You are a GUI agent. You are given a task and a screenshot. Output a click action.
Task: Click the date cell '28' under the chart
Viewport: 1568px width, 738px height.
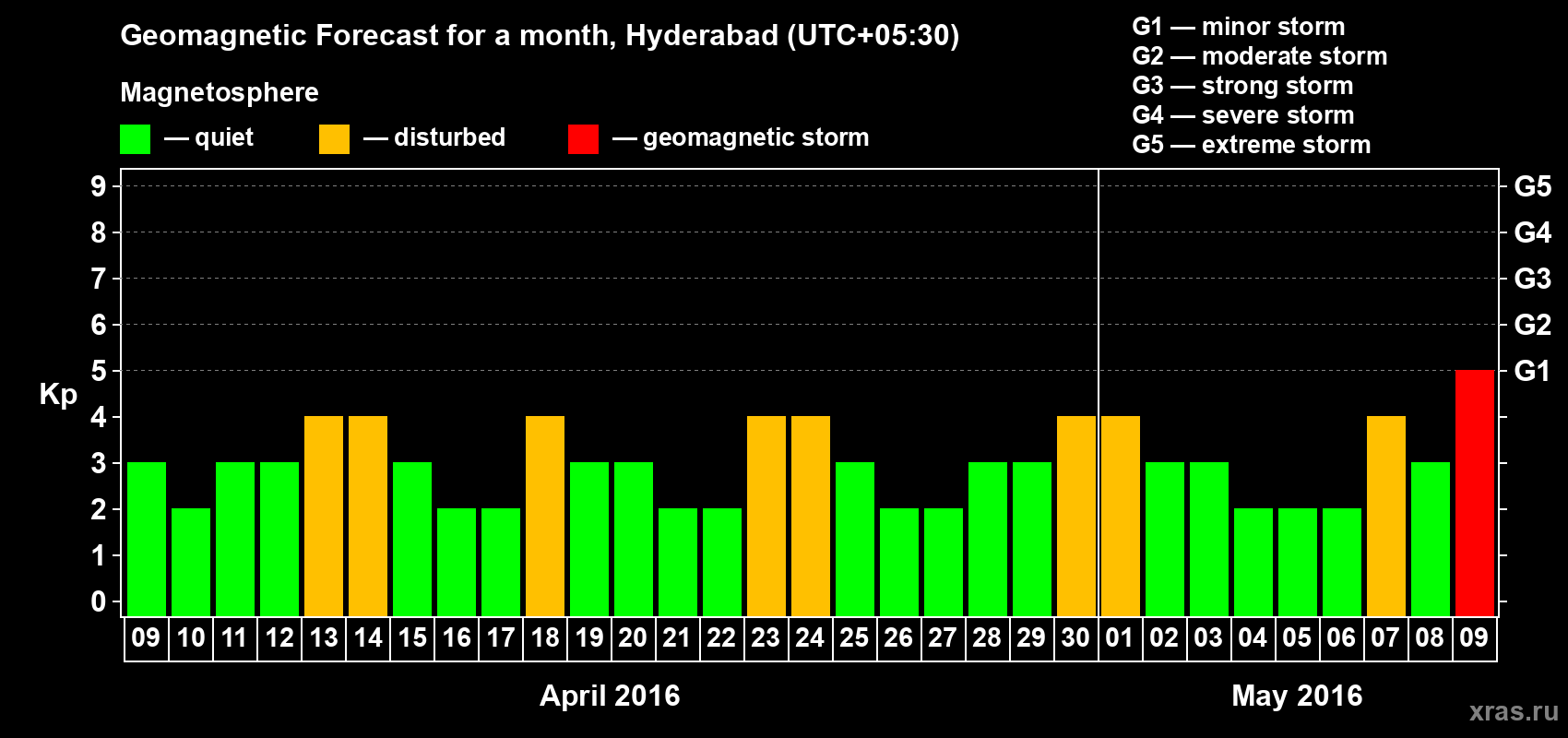tap(988, 638)
